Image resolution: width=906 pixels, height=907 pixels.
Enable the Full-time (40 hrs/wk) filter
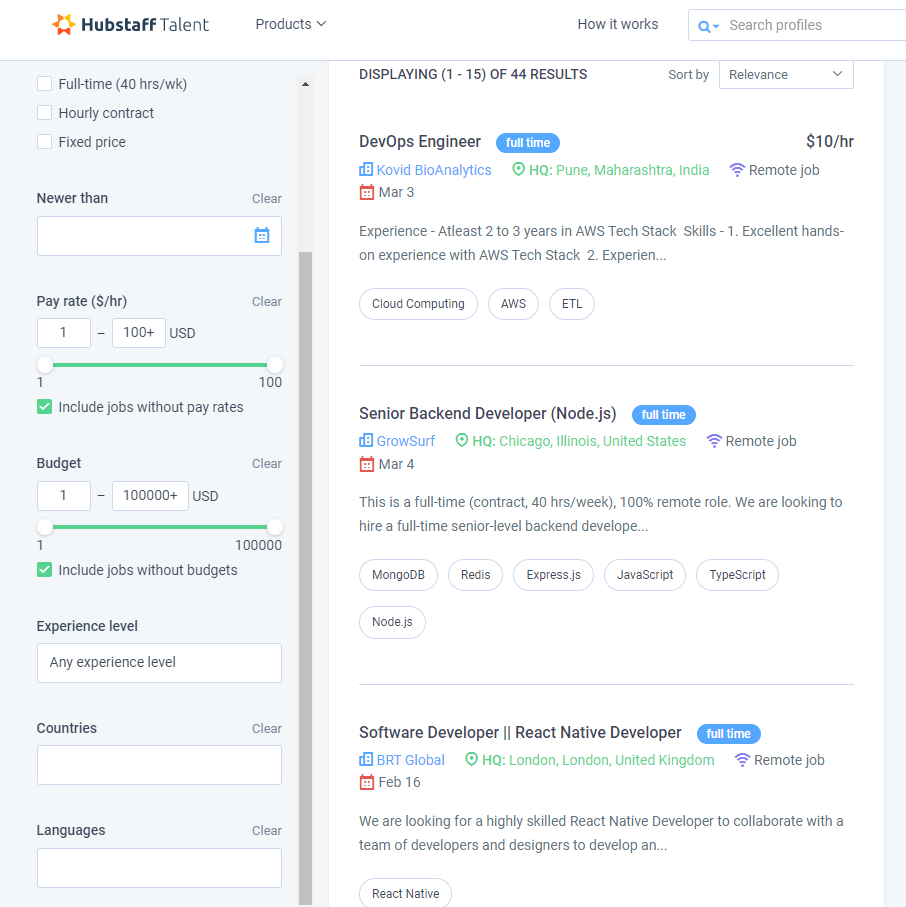44,84
